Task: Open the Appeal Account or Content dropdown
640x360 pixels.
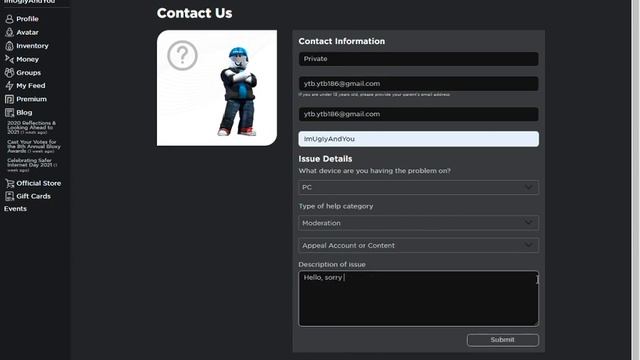Action: click(x=418, y=245)
